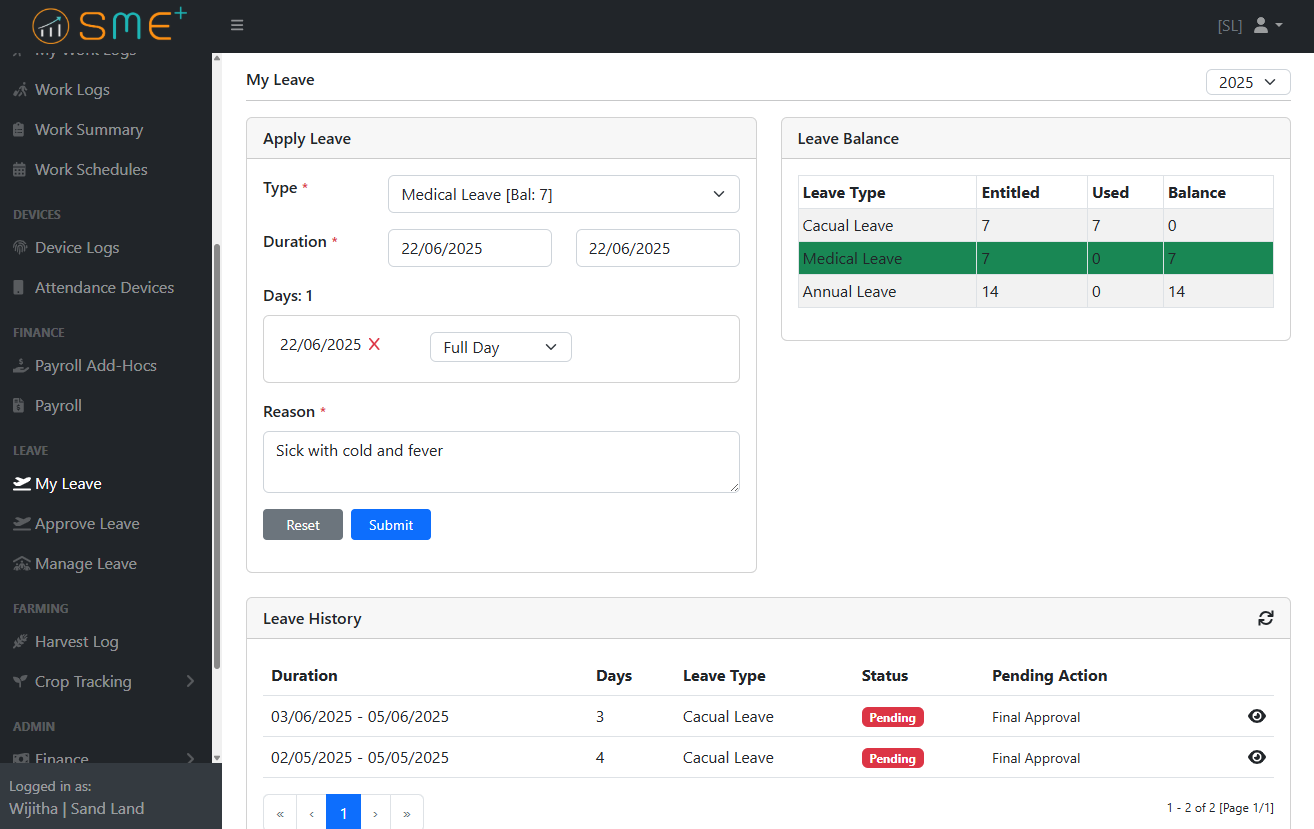1314x829 pixels.
Task: Go to last page of leave history
Action: (407, 814)
